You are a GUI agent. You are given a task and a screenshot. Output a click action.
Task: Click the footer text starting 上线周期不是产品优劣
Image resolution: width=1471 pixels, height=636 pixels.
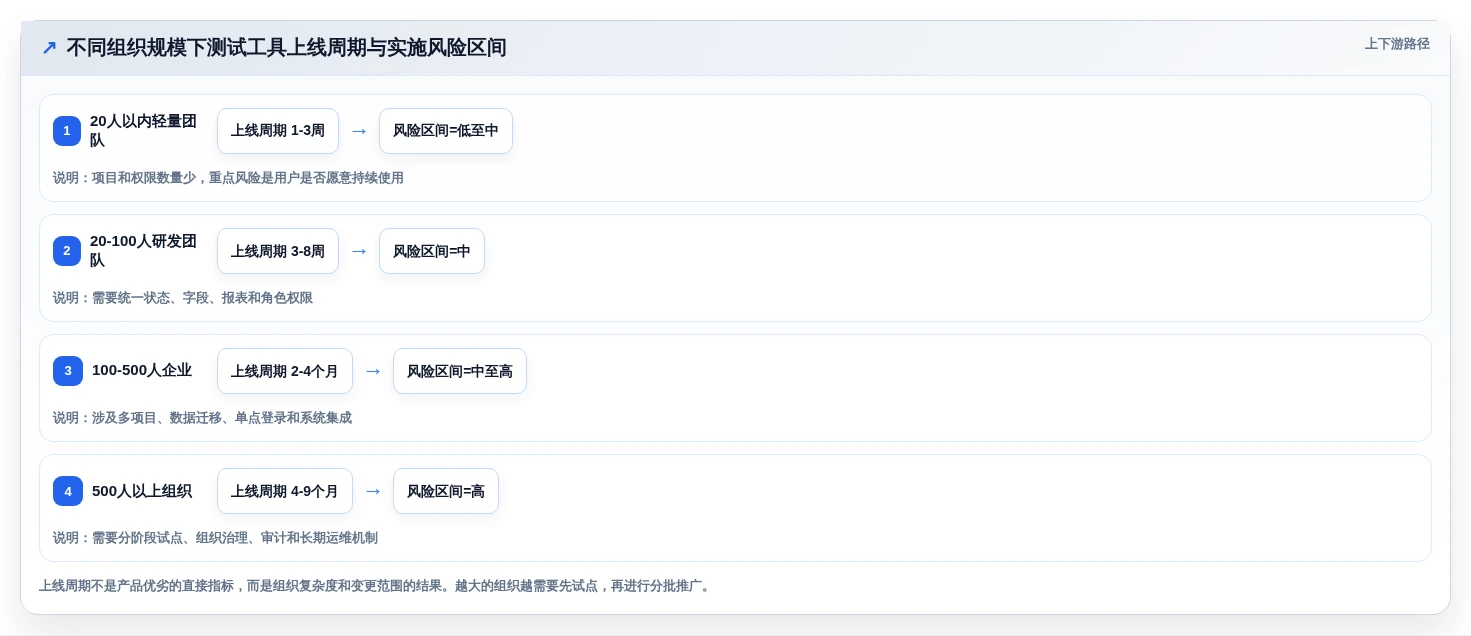(x=376, y=586)
